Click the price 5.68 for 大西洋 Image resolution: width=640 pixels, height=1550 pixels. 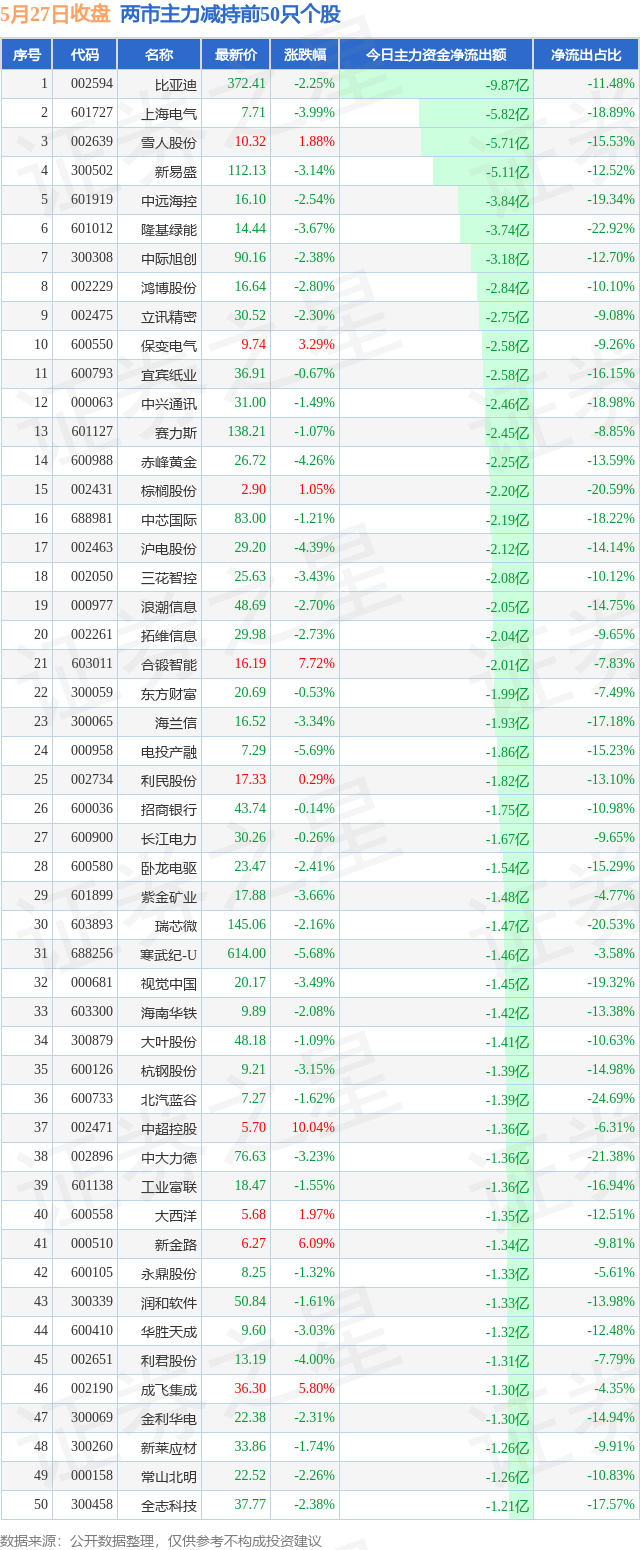[254, 1215]
